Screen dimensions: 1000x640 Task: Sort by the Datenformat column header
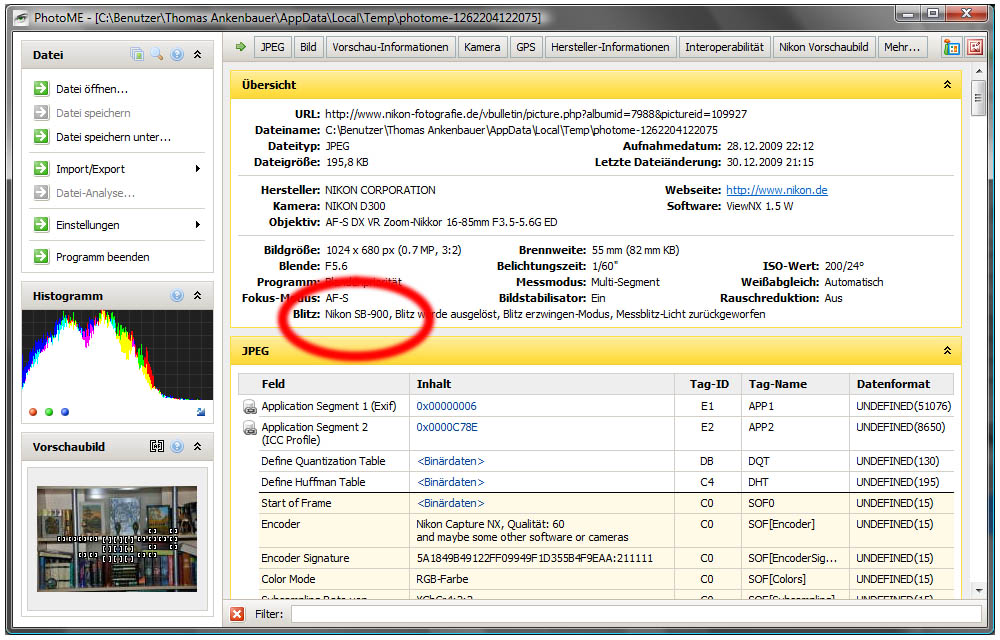(902, 384)
